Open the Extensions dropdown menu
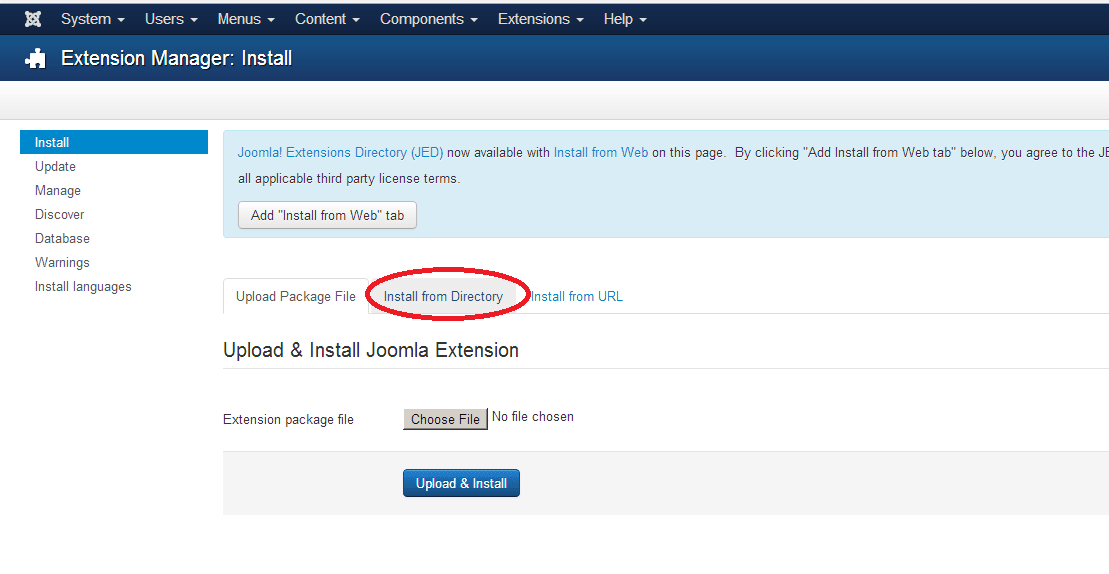The image size is (1109, 574). (x=540, y=19)
